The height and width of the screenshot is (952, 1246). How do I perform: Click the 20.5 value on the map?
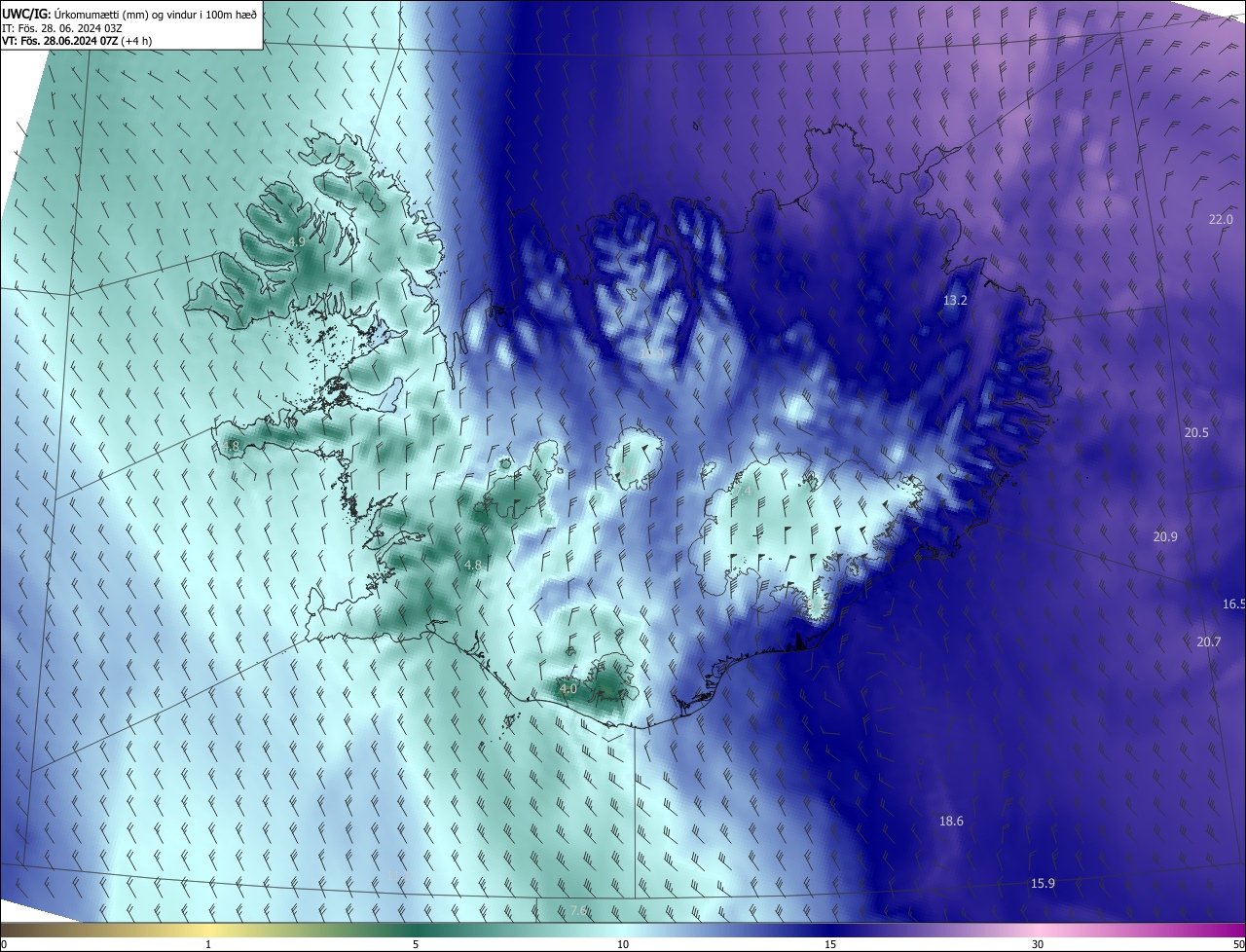(1195, 432)
